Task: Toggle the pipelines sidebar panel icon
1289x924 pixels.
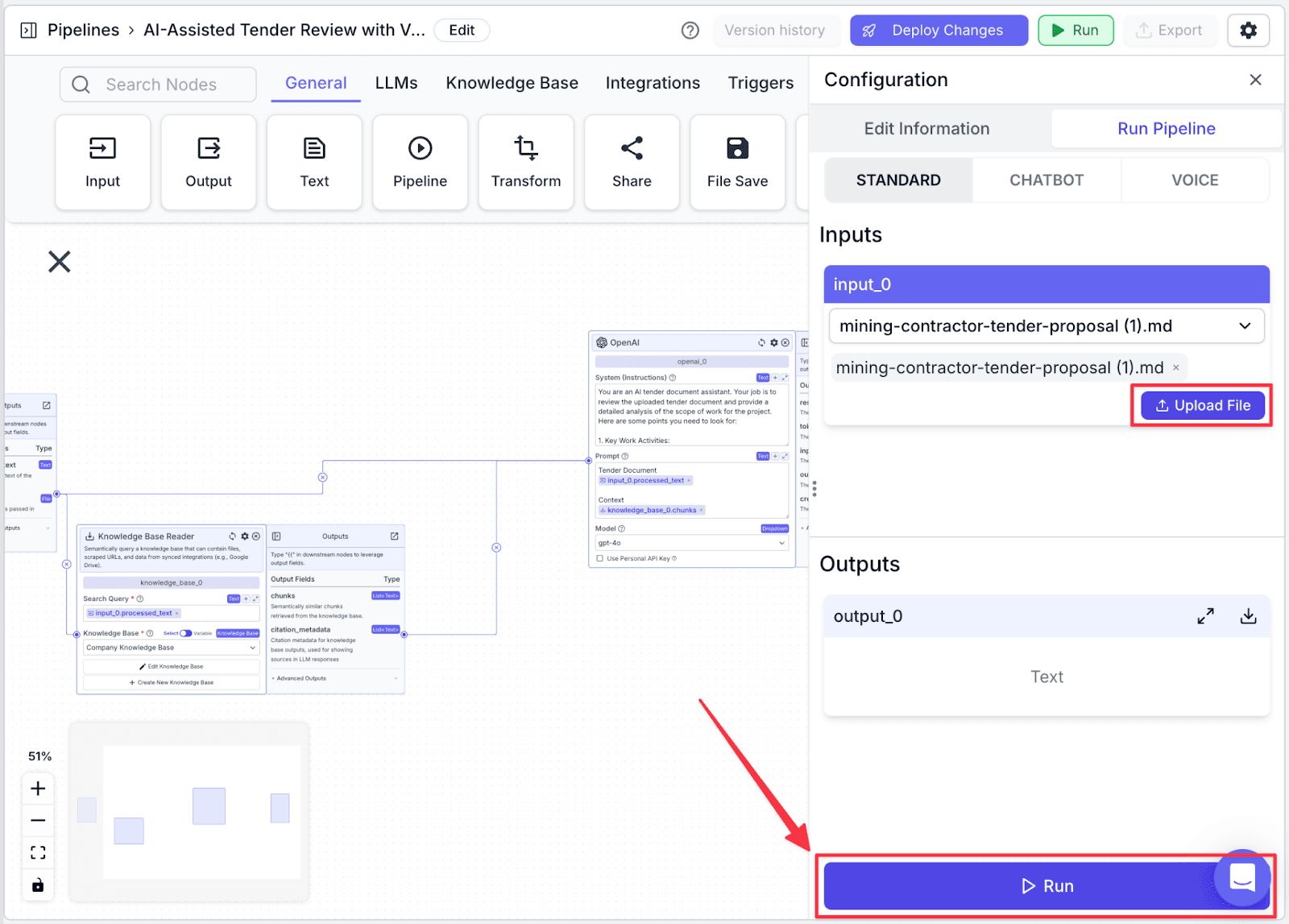Action: coord(28,31)
